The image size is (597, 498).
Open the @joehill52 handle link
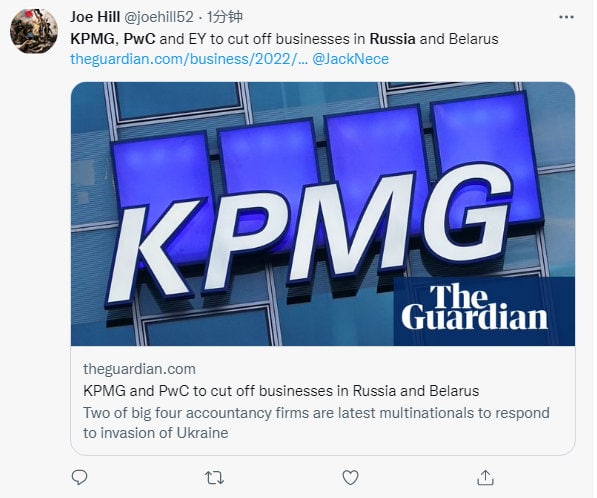pos(159,17)
